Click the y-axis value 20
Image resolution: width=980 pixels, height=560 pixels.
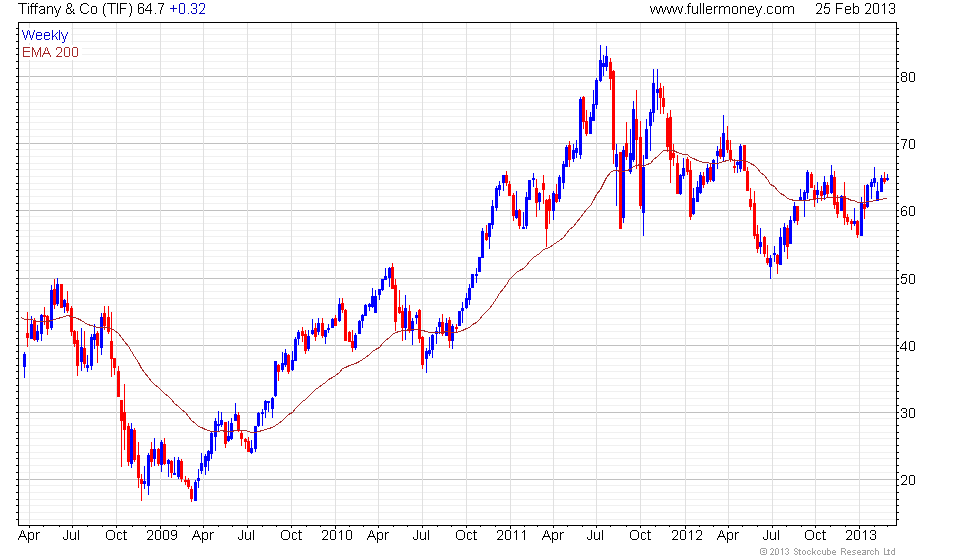[908, 480]
